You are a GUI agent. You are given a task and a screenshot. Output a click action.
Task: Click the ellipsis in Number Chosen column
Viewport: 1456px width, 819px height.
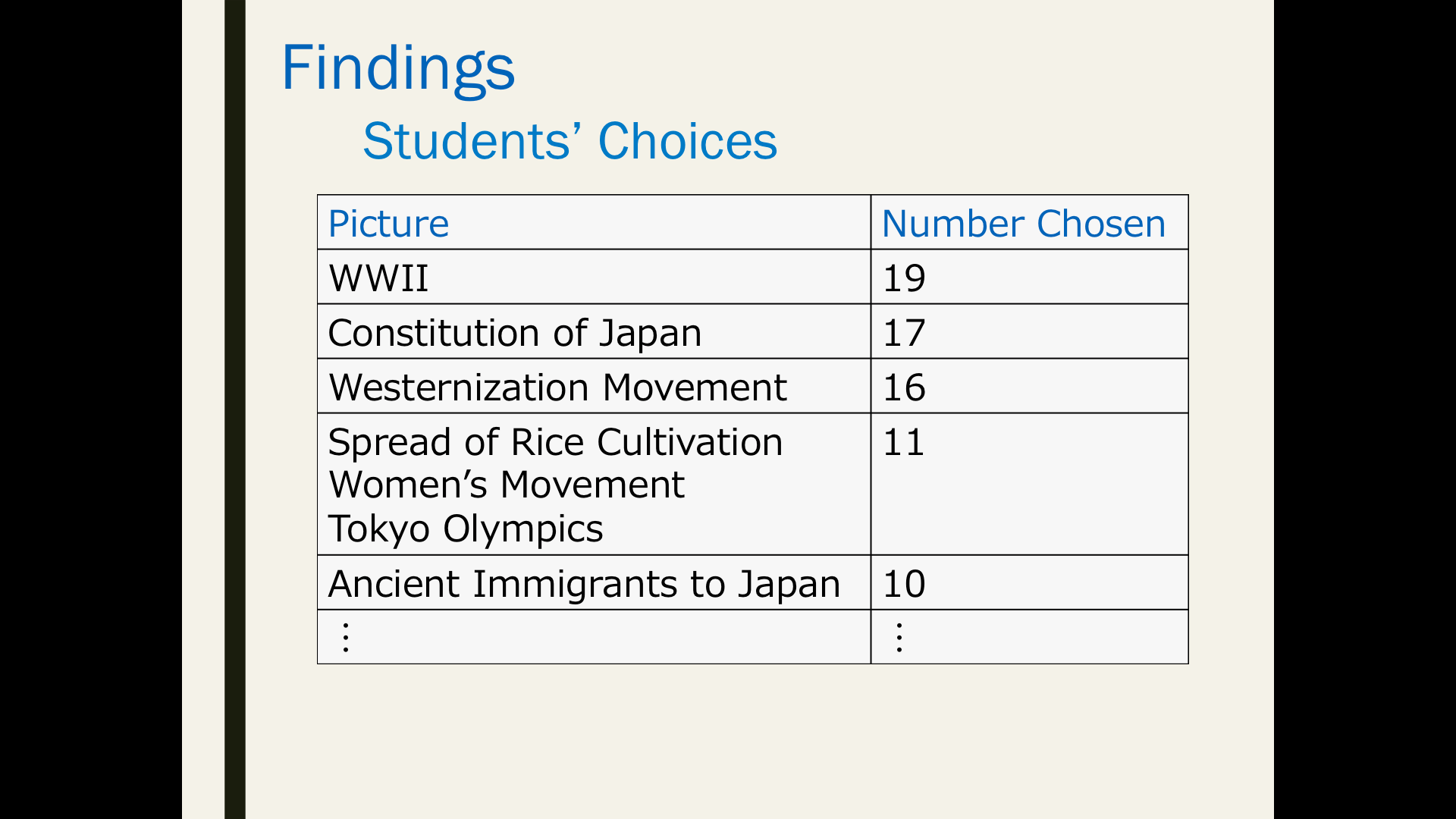click(899, 638)
